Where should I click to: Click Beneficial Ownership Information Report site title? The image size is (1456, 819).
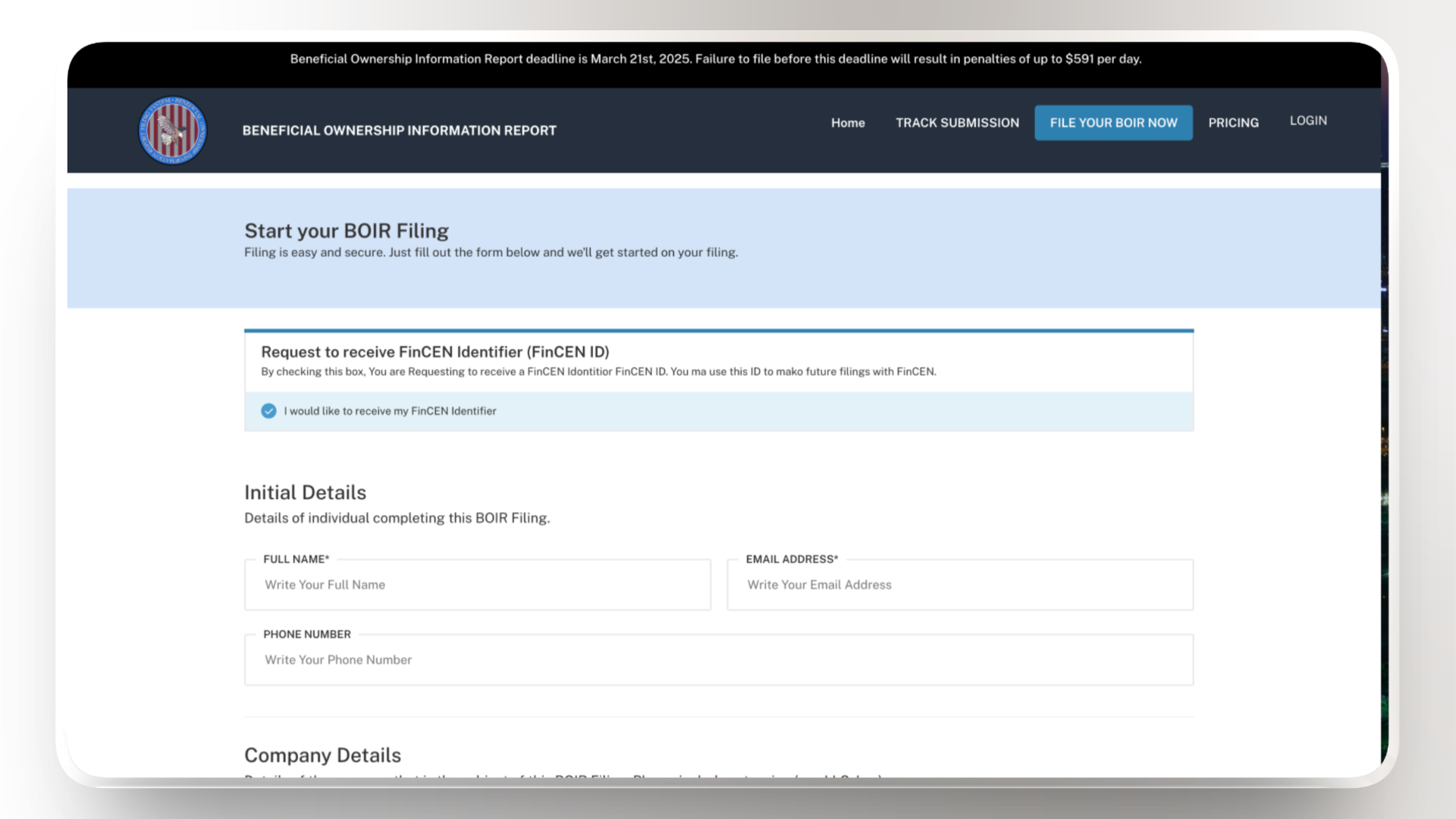click(x=399, y=130)
